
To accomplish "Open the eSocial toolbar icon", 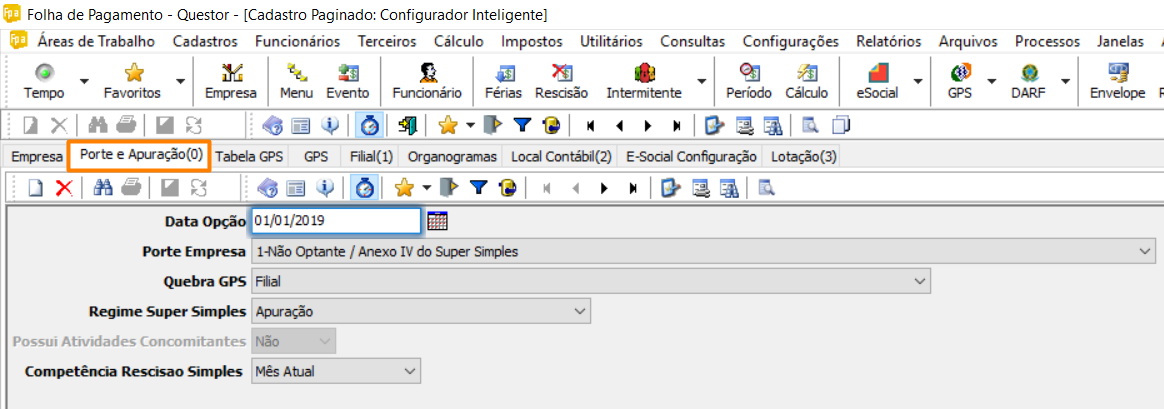I will click(x=877, y=81).
